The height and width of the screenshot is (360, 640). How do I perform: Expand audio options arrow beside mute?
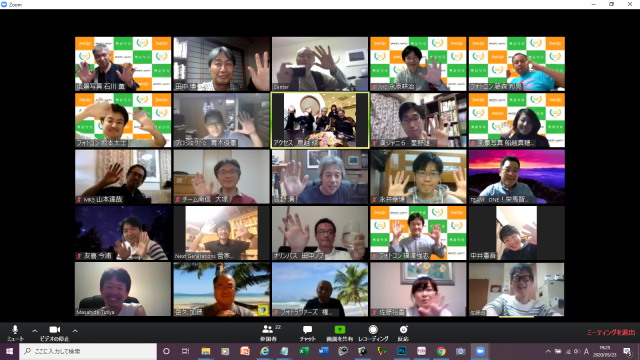pyautogui.click(x=35, y=331)
